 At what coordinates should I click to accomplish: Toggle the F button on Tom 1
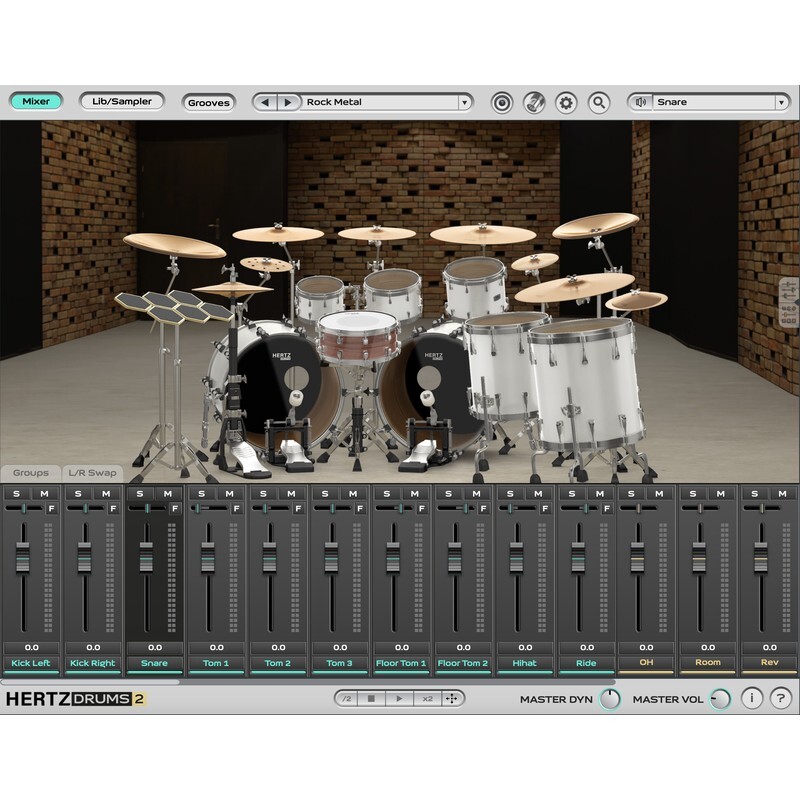pyautogui.click(x=236, y=508)
